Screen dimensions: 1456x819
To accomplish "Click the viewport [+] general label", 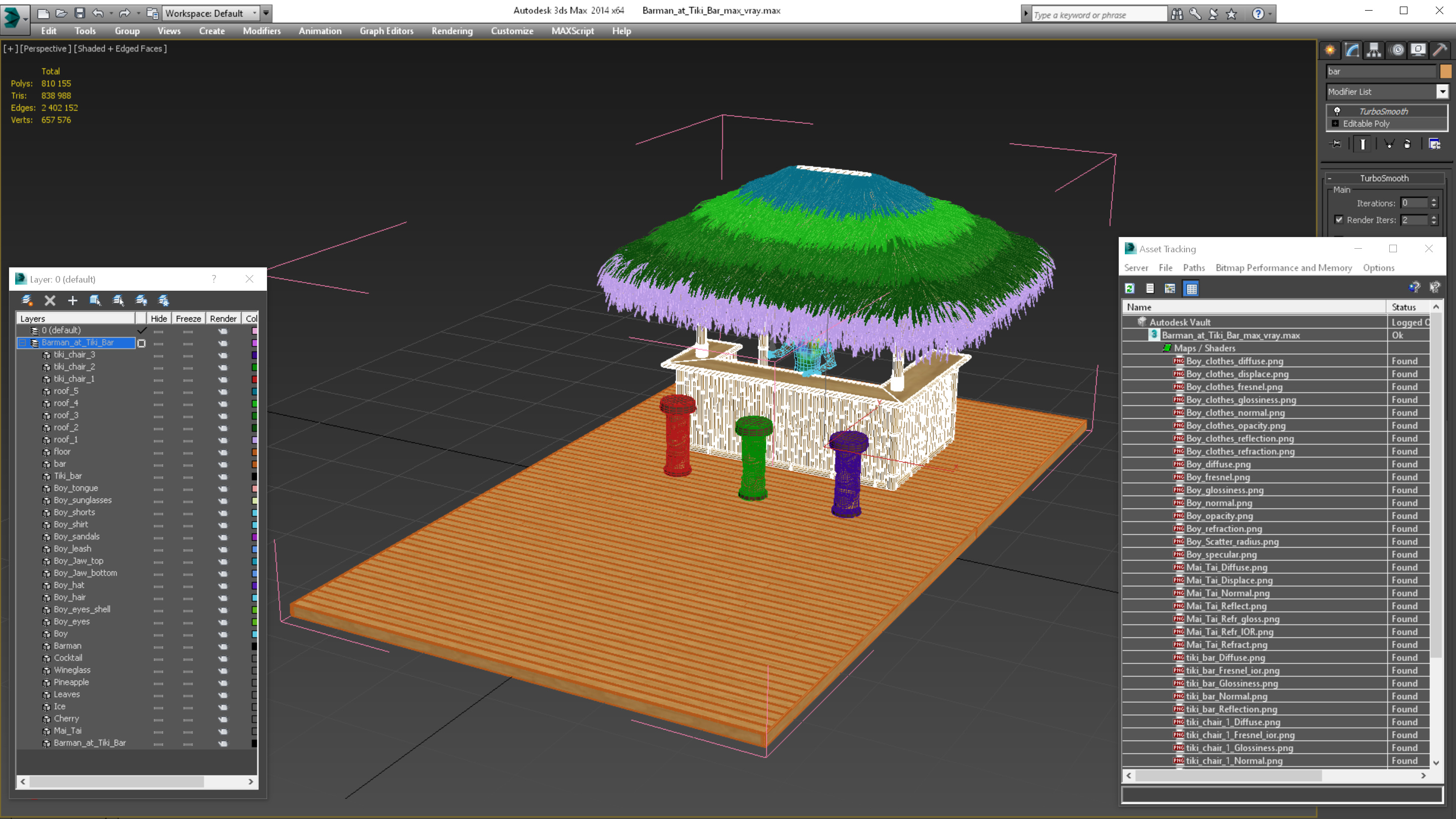I will [10, 49].
